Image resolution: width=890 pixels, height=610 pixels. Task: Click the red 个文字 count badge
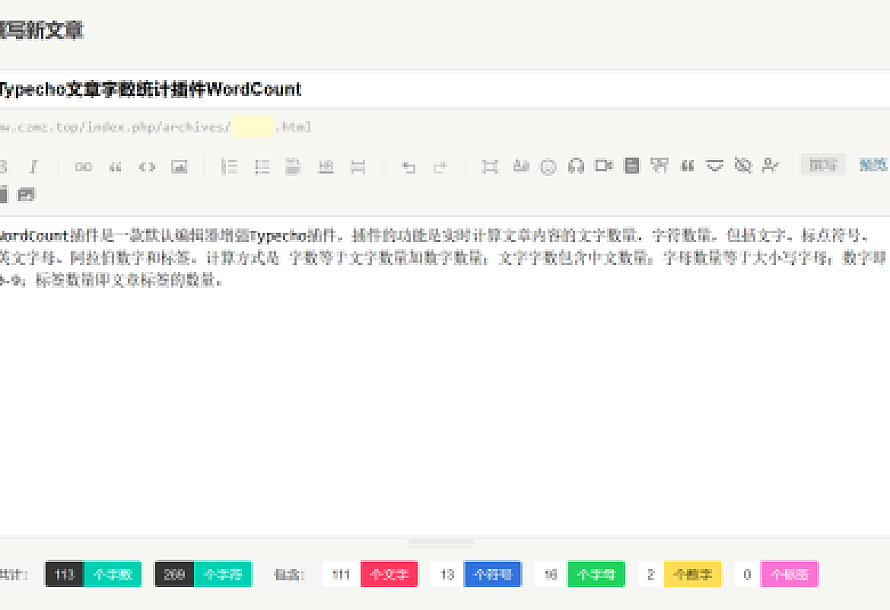388,574
